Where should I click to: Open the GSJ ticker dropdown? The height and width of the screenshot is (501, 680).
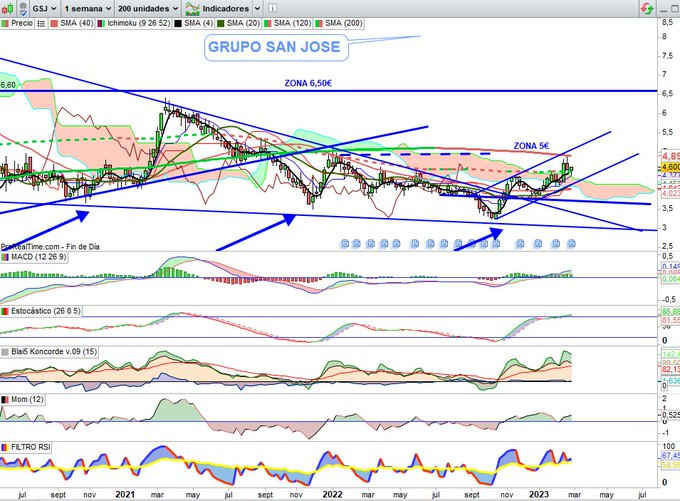pyautogui.click(x=45, y=8)
